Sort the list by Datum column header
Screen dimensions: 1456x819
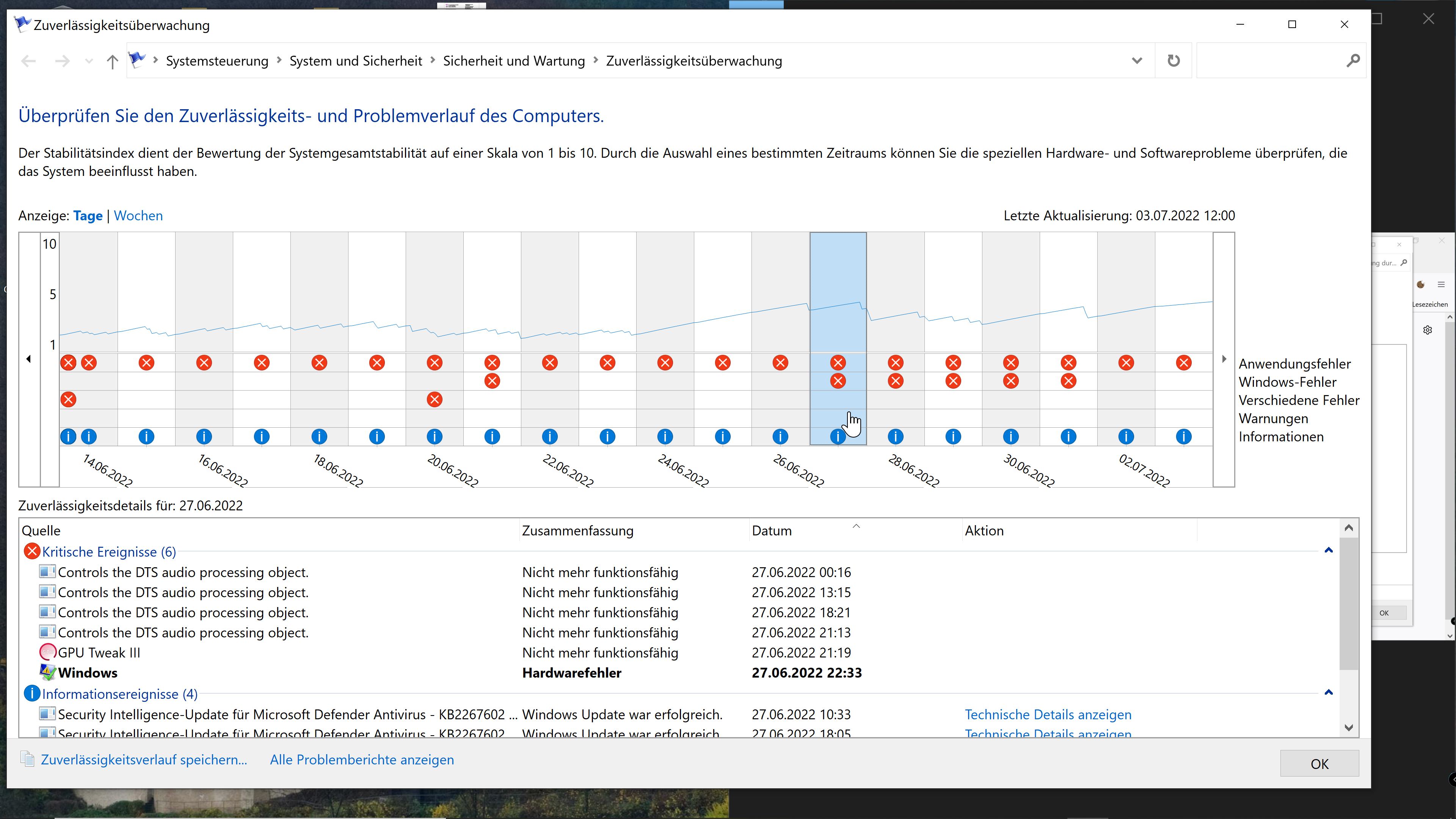click(772, 530)
